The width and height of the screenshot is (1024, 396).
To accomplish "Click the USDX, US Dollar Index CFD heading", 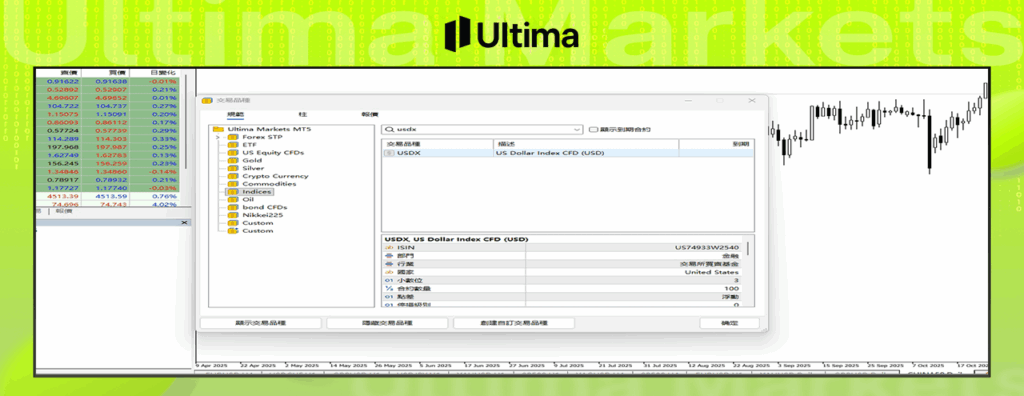I will click(x=456, y=239).
